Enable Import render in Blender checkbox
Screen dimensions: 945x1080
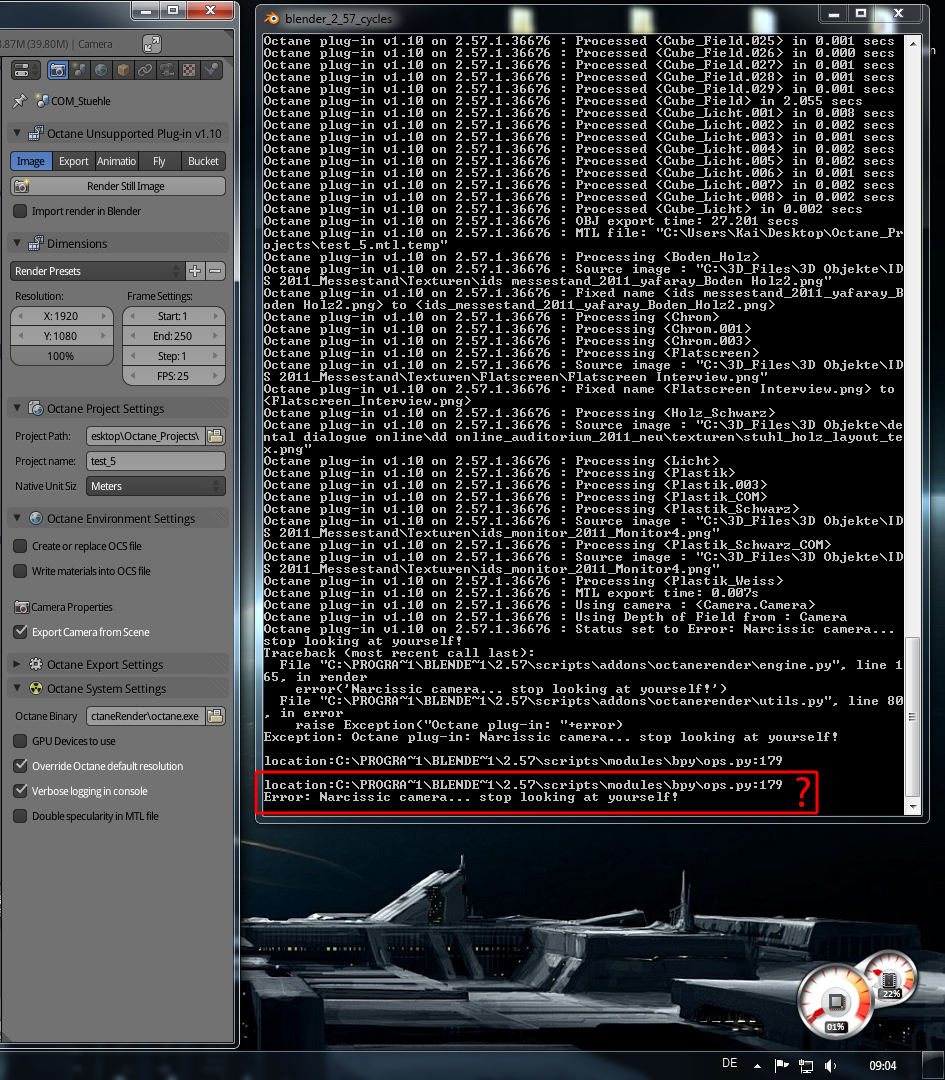pyautogui.click(x=21, y=211)
